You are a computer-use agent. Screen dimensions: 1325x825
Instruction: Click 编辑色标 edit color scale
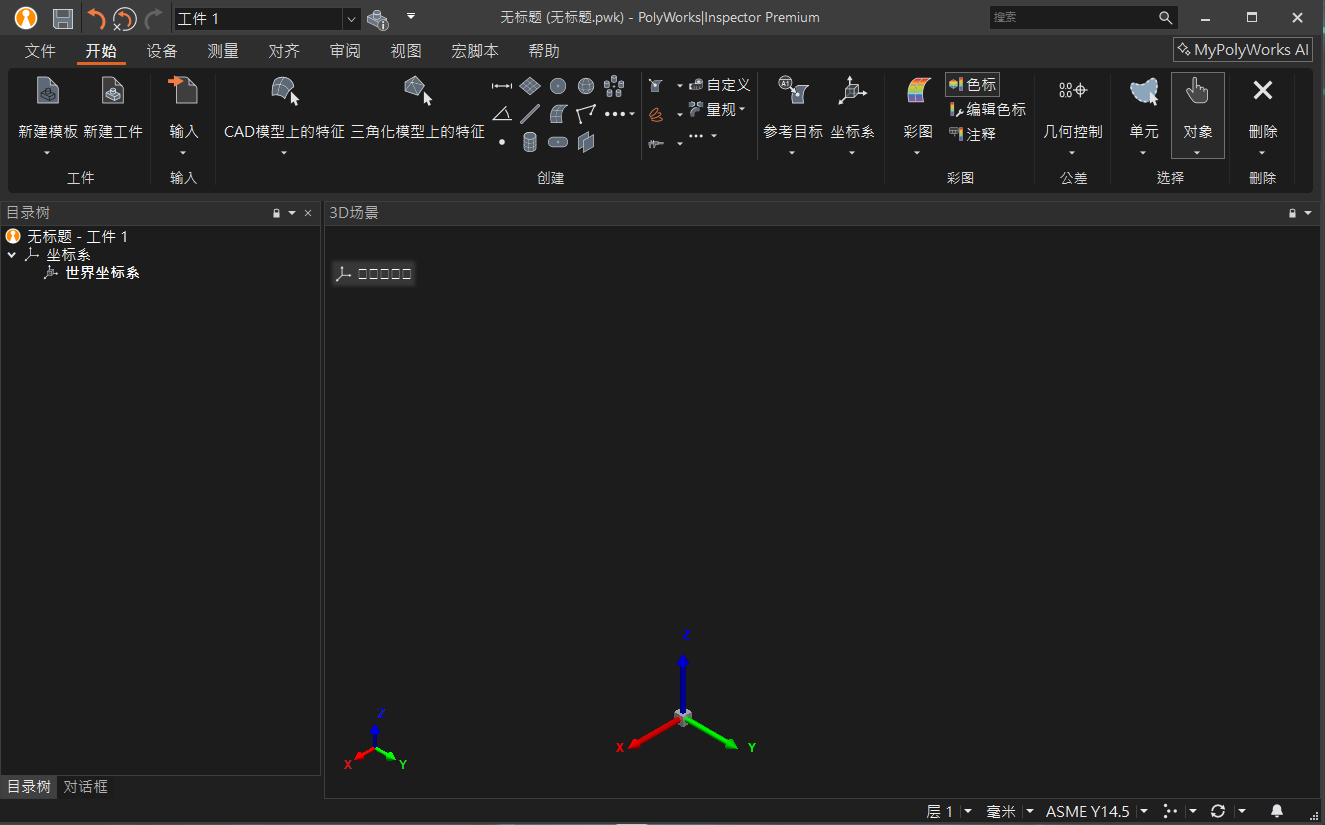click(987, 109)
